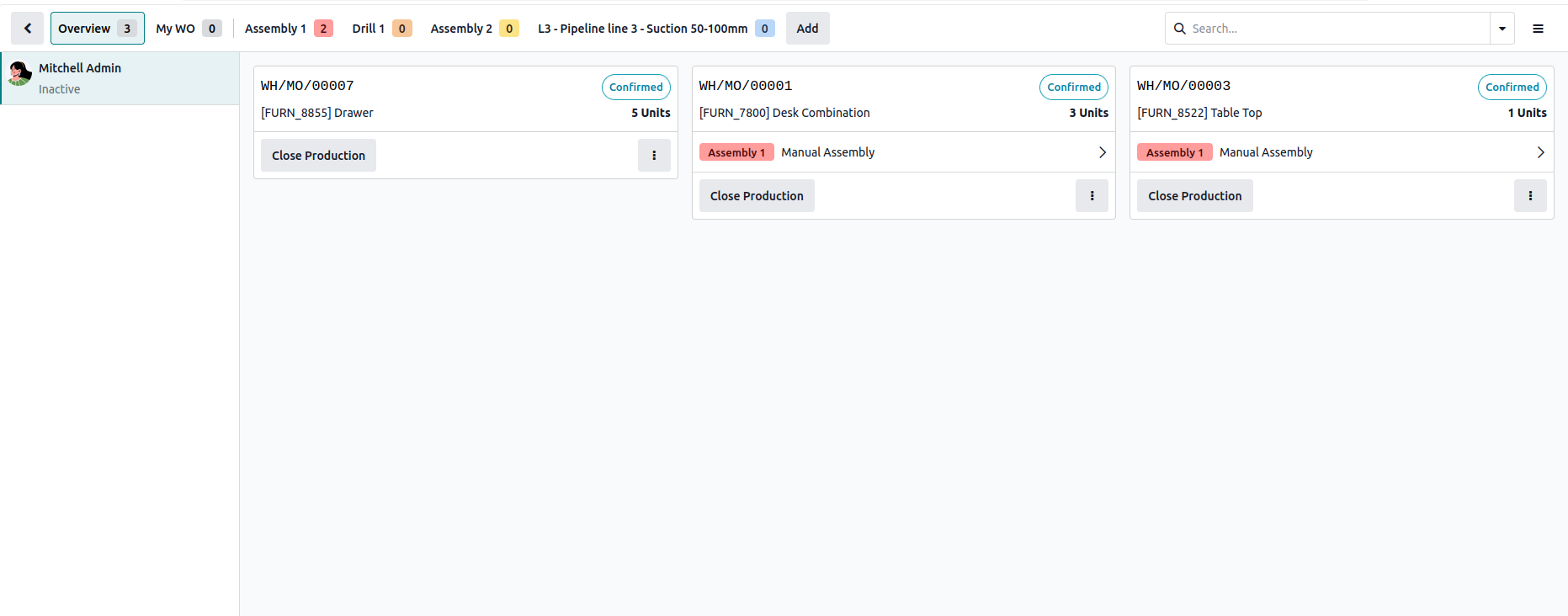Click the Confirmed status badge on WH/MO/00007
This screenshot has width=1568, height=616.
pyautogui.click(x=636, y=87)
